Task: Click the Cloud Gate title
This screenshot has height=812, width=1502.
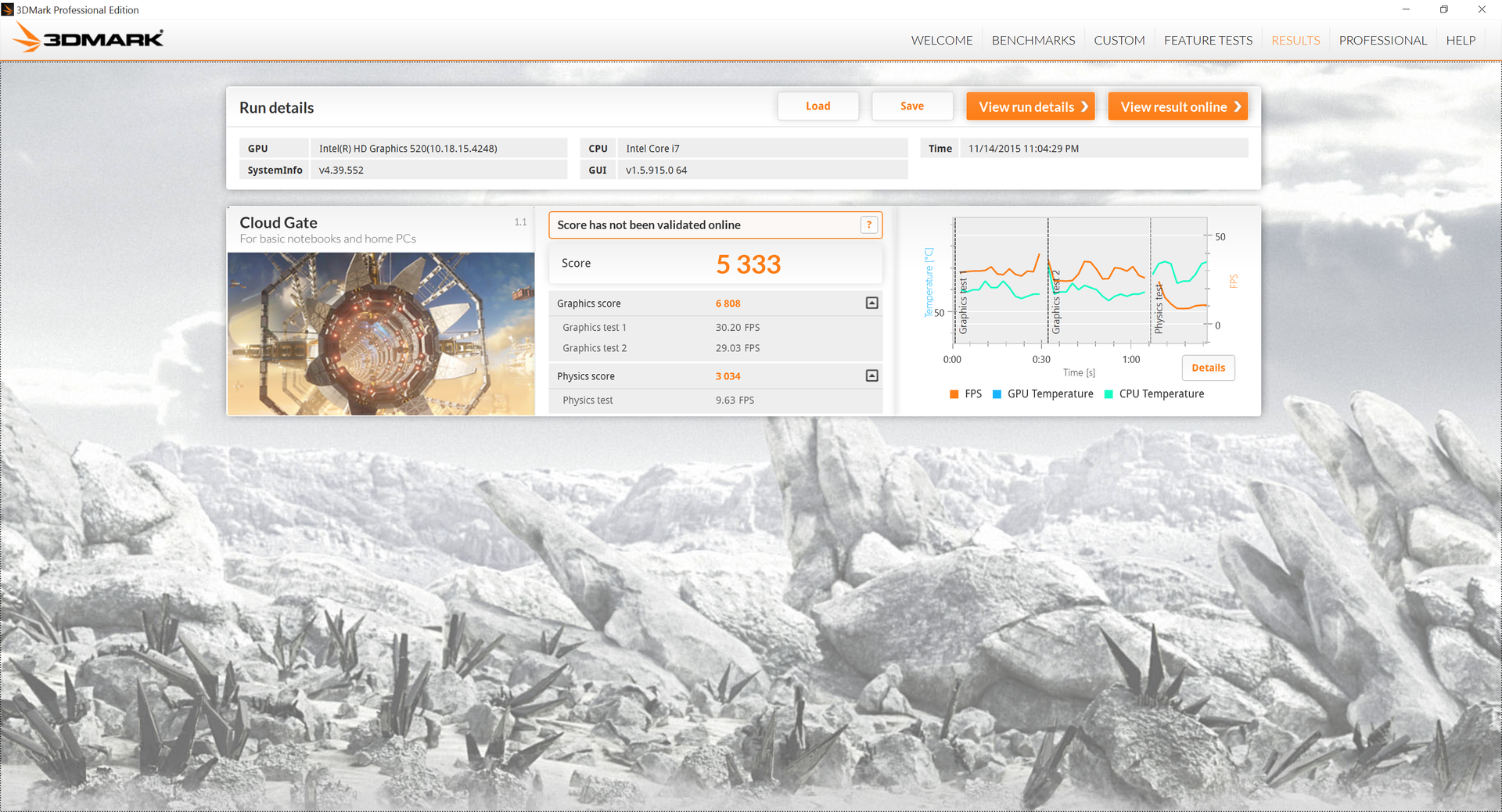Action: (278, 223)
